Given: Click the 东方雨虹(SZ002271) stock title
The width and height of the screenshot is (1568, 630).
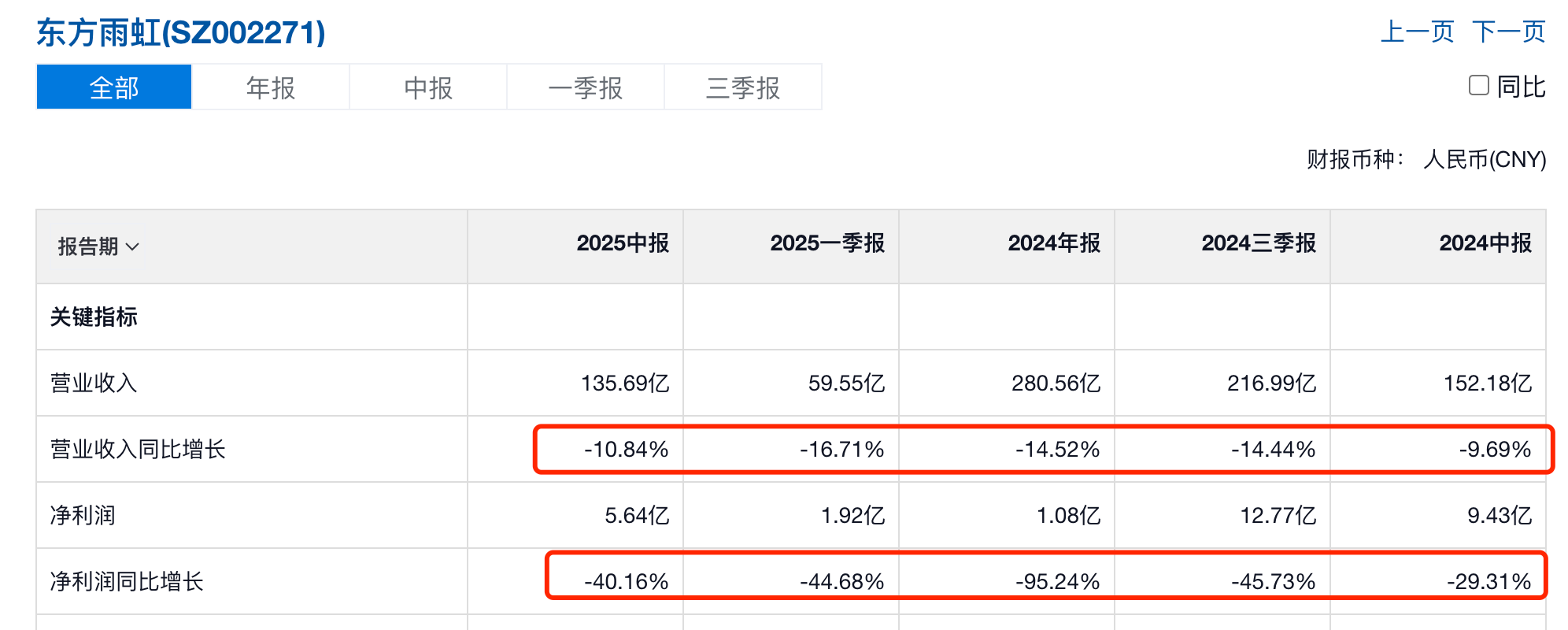Looking at the screenshot, I should [181, 33].
